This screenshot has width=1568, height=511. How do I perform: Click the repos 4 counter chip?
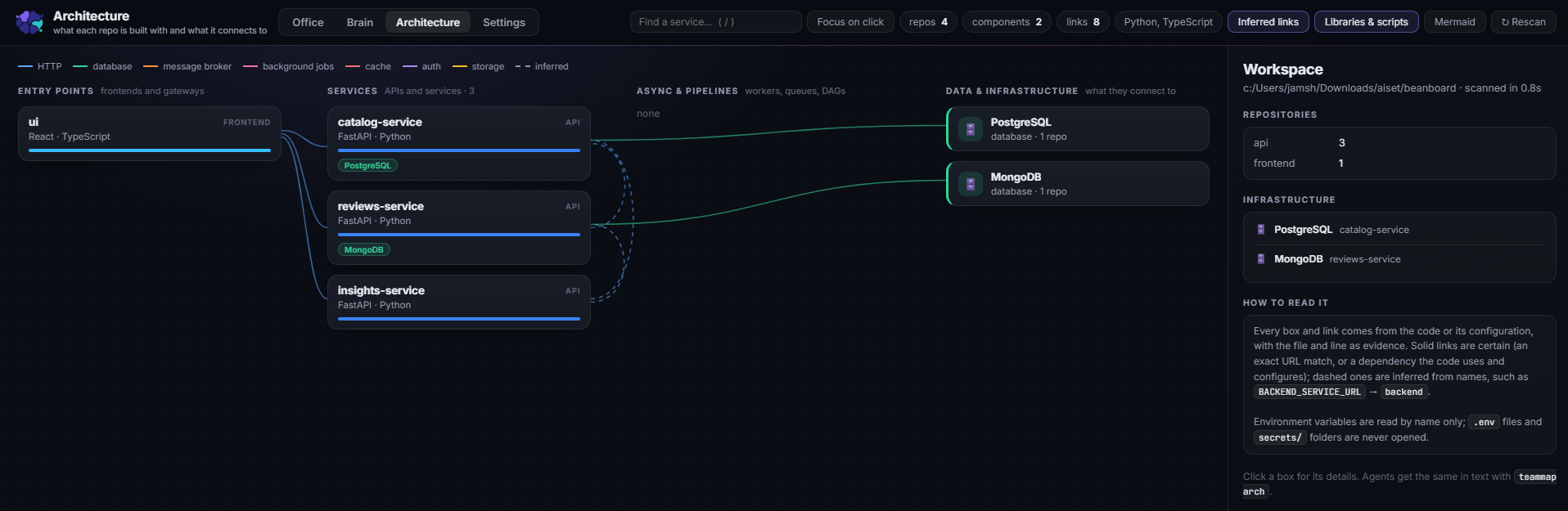coord(928,22)
